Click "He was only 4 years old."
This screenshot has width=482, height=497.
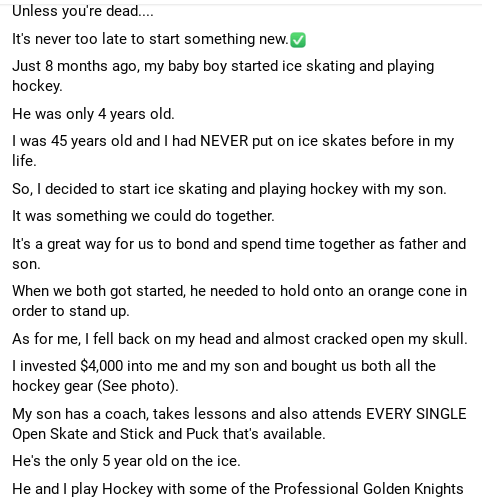93,114
